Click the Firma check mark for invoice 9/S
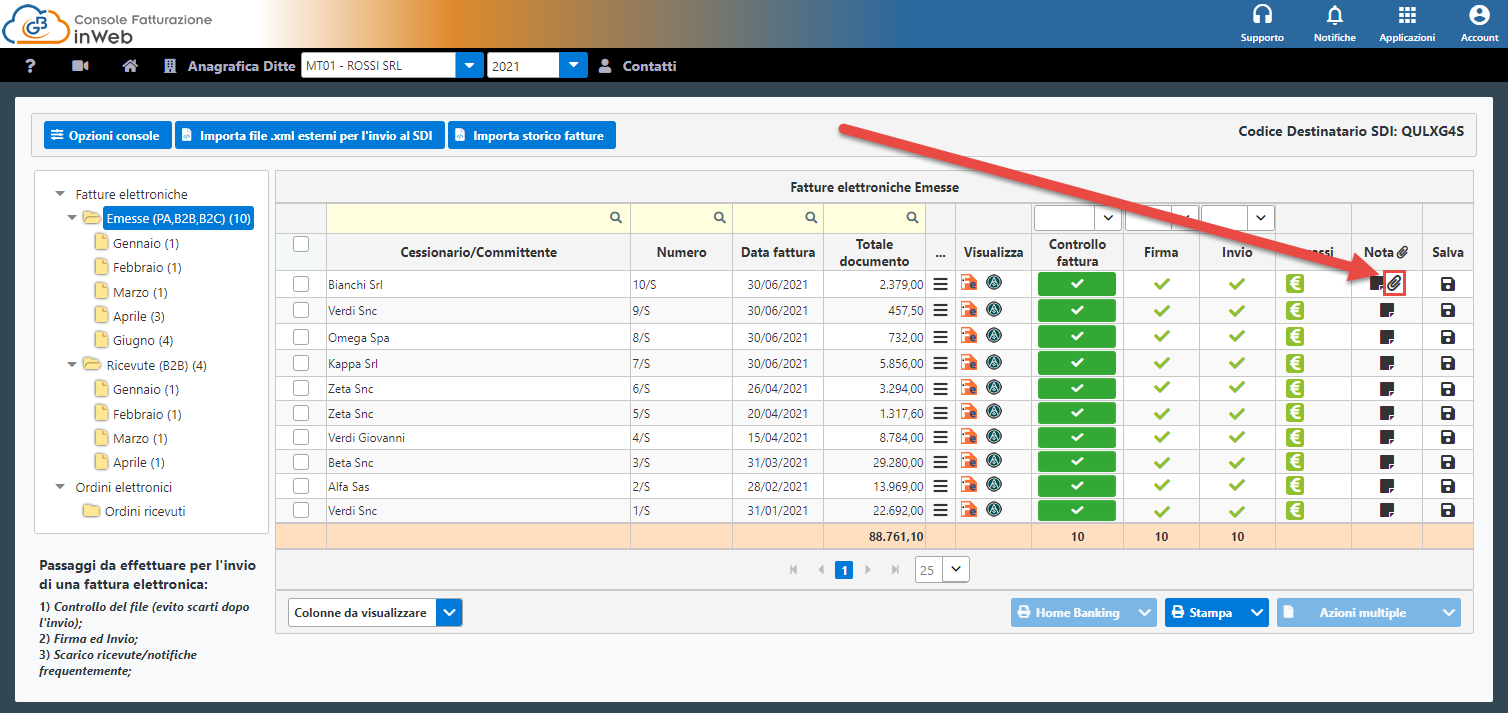This screenshot has height=713, width=1508. point(1161,310)
